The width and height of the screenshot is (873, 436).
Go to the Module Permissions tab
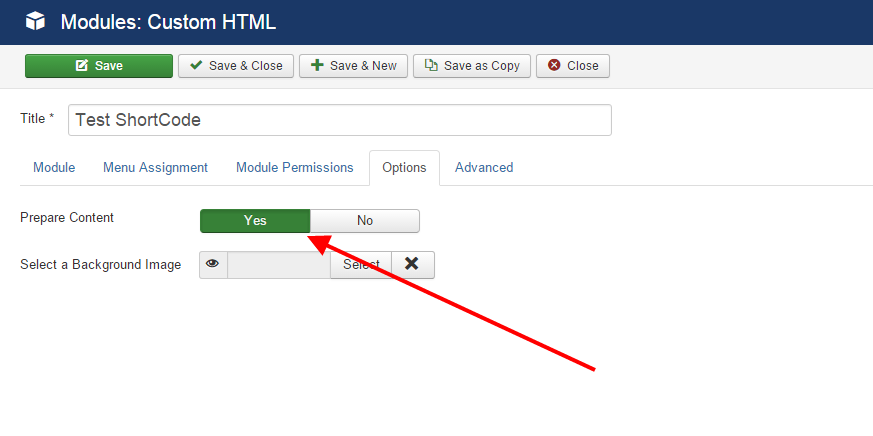(295, 168)
